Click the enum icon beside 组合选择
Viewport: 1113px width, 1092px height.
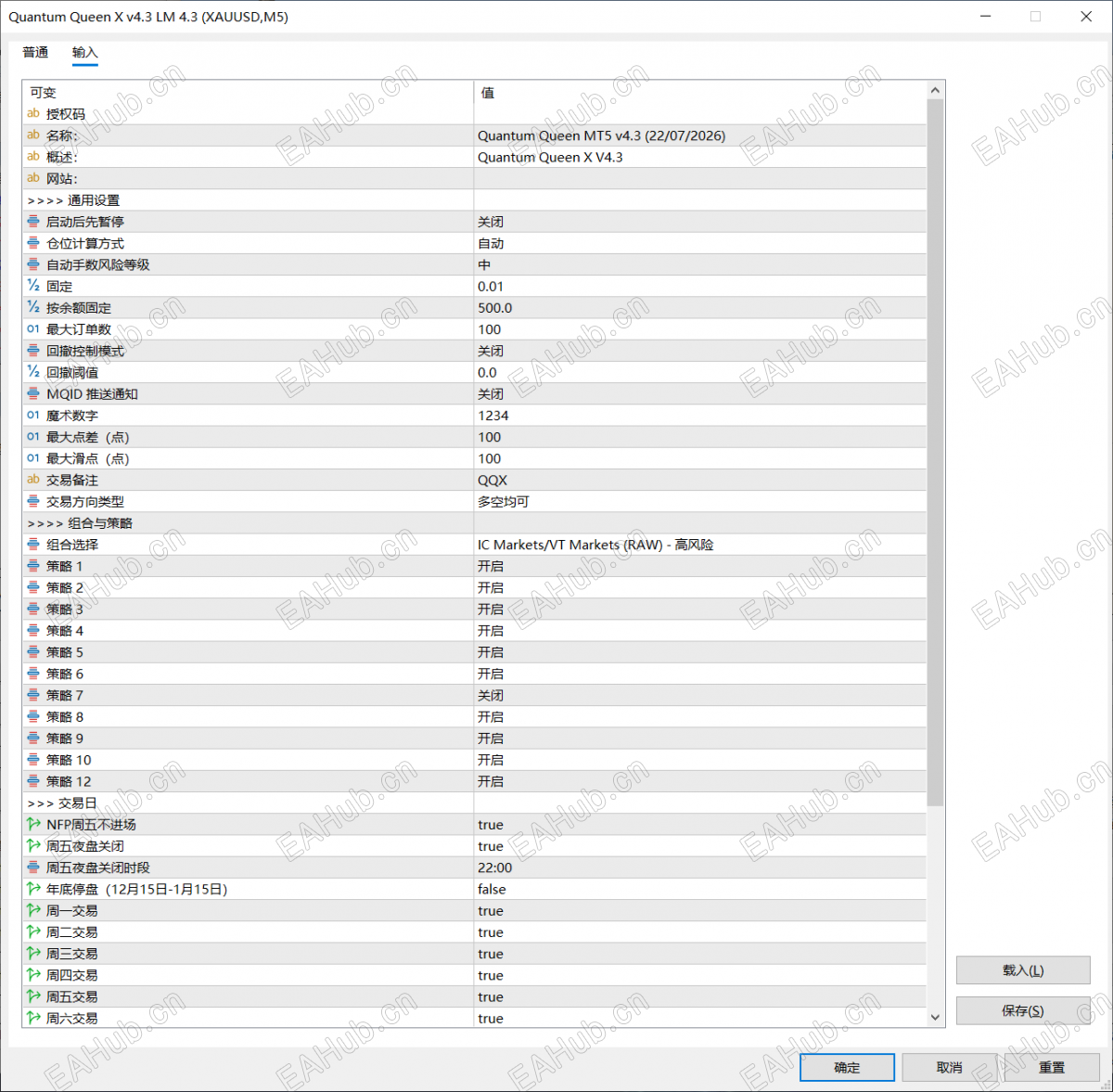point(33,544)
